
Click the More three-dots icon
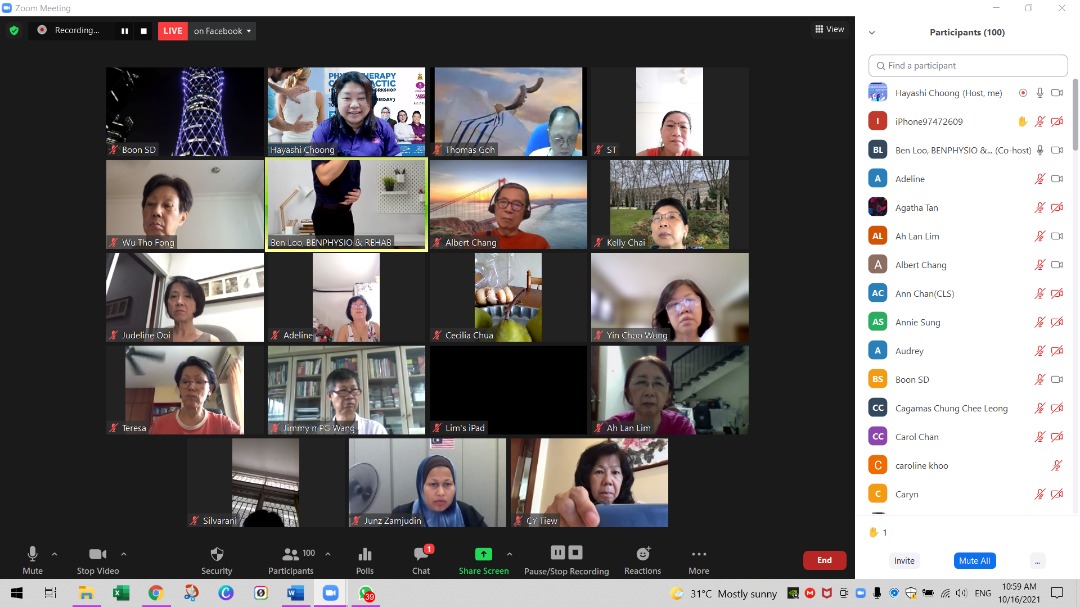coord(699,554)
